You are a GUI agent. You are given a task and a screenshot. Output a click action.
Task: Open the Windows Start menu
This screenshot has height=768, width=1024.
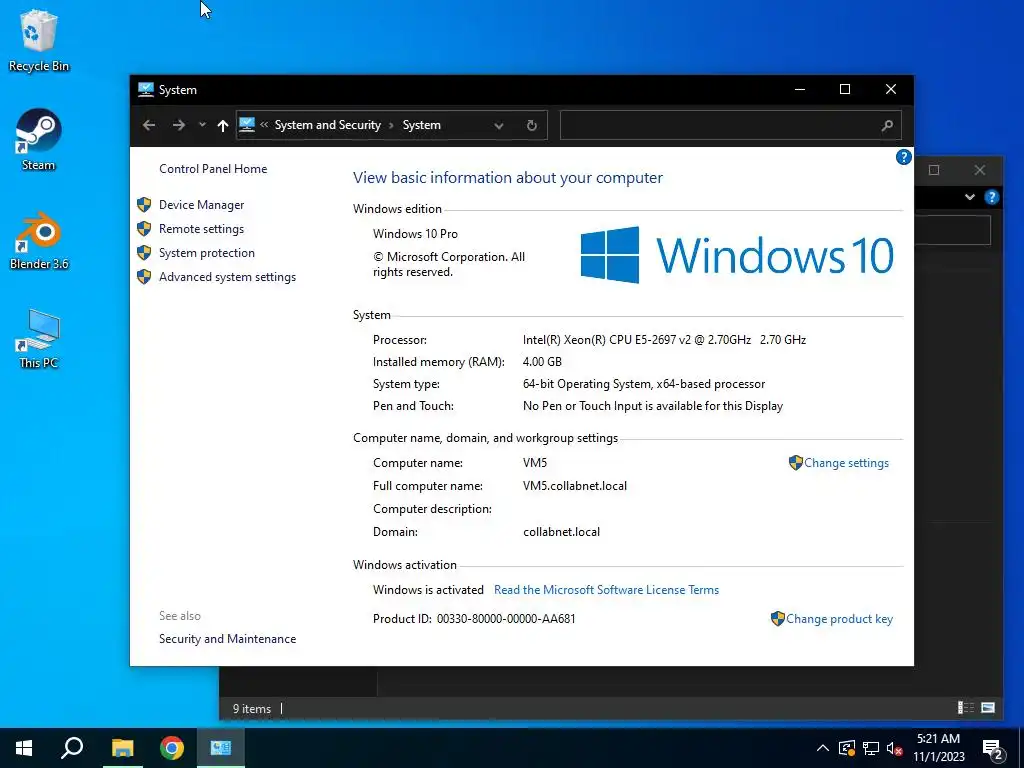click(24, 748)
